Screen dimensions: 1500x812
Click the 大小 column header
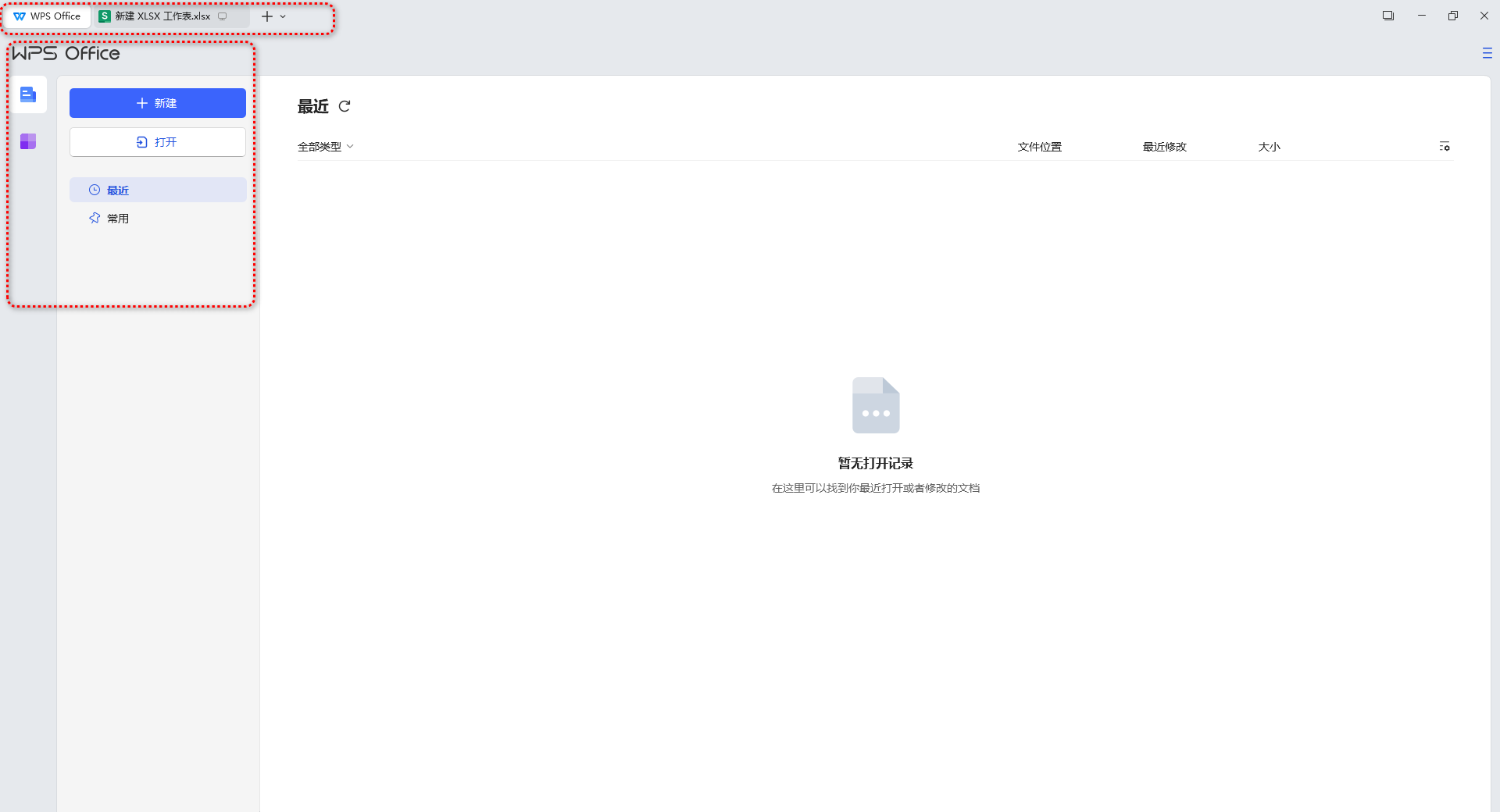click(1269, 147)
